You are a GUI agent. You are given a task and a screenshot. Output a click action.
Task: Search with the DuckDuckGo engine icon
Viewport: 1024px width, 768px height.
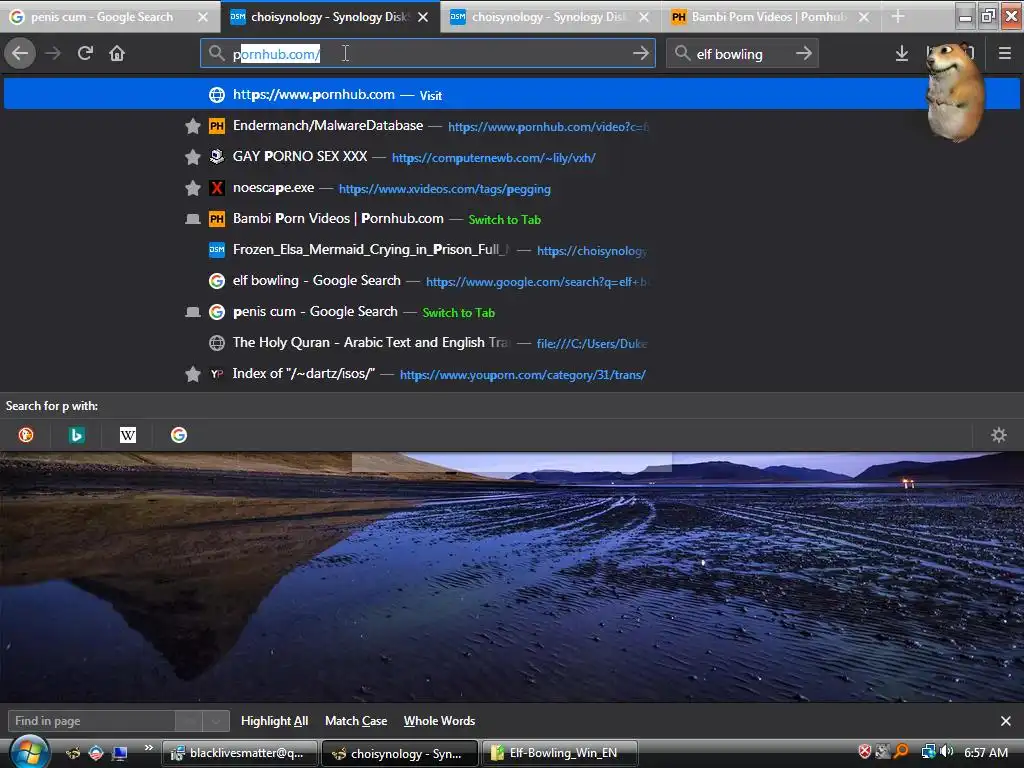point(26,435)
